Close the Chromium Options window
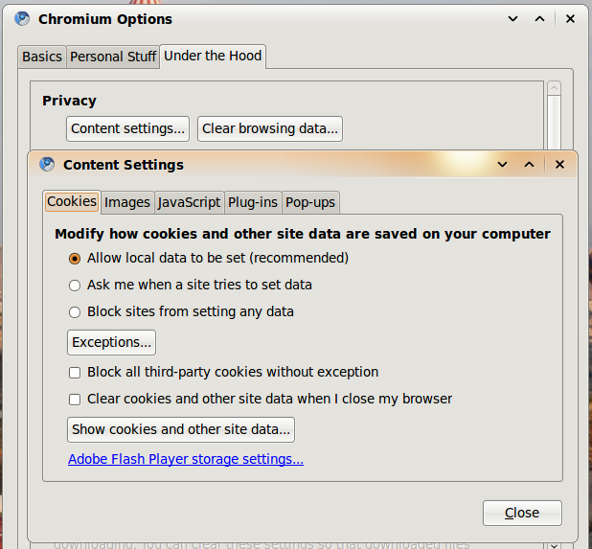 point(570,19)
